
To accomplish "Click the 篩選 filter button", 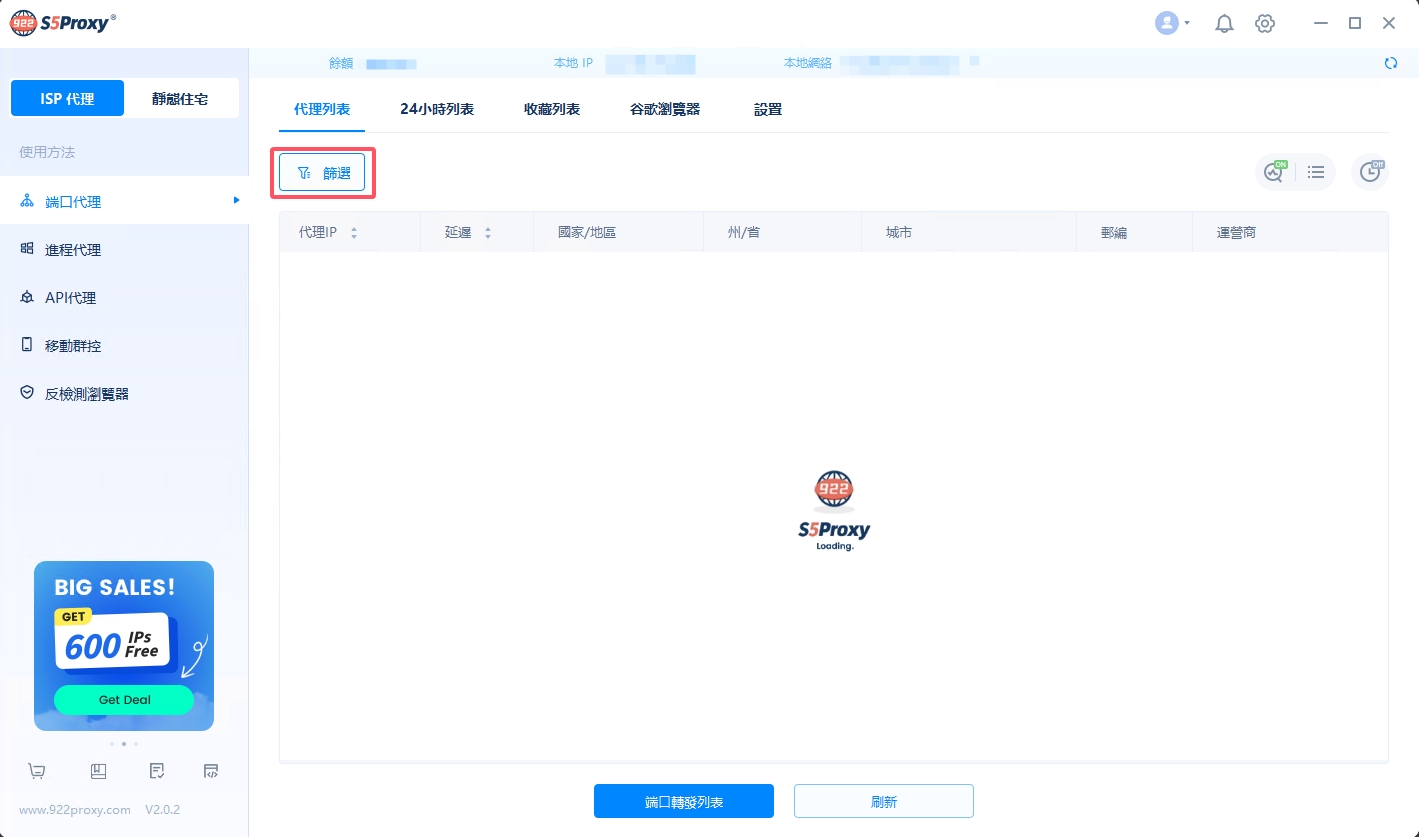I will [x=323, y=173].
